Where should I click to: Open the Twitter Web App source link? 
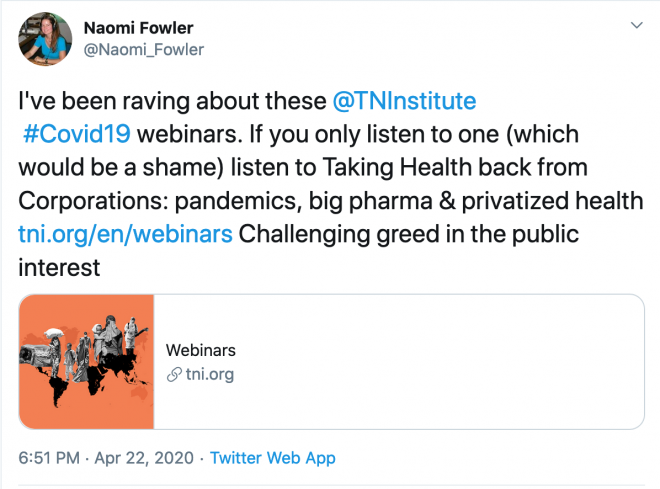coord(273,458)
